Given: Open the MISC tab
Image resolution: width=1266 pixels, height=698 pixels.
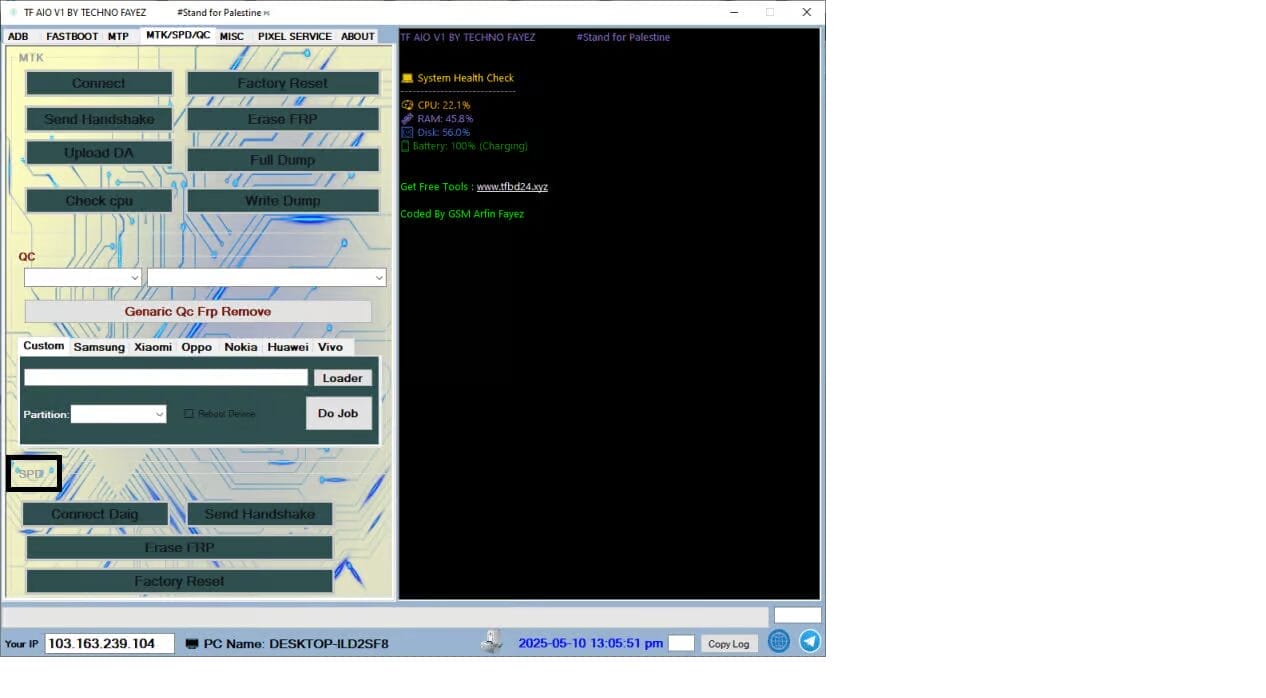Looking at the screenshot, I should click(x=232, y=36).
